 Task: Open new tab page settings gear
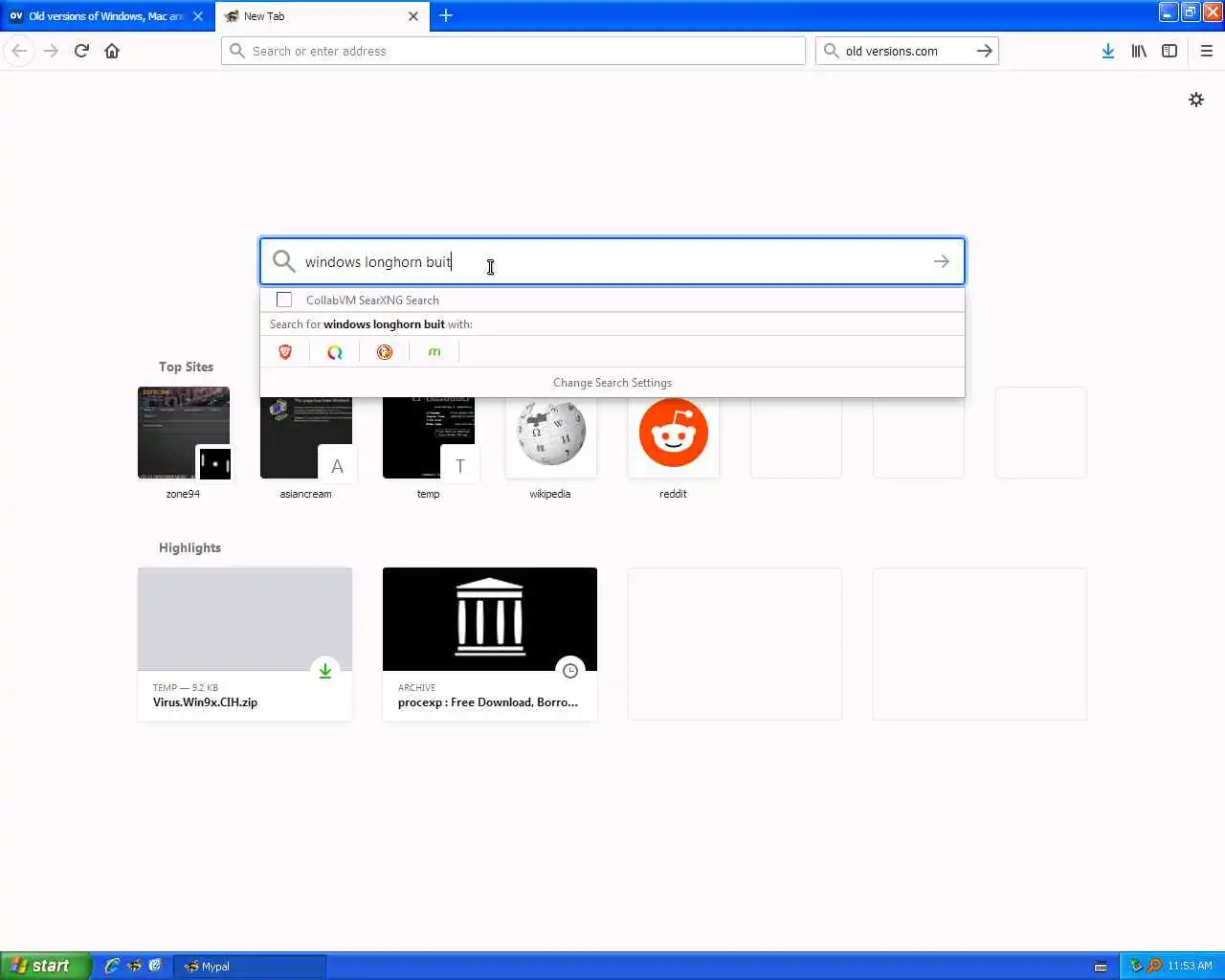pyautogui.click(x=1196, y=100)
